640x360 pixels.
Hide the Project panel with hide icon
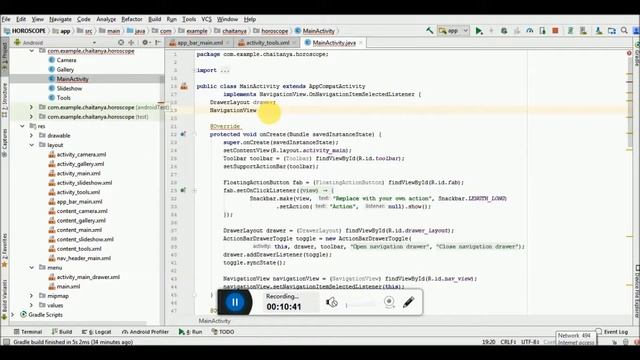point(158,42)
